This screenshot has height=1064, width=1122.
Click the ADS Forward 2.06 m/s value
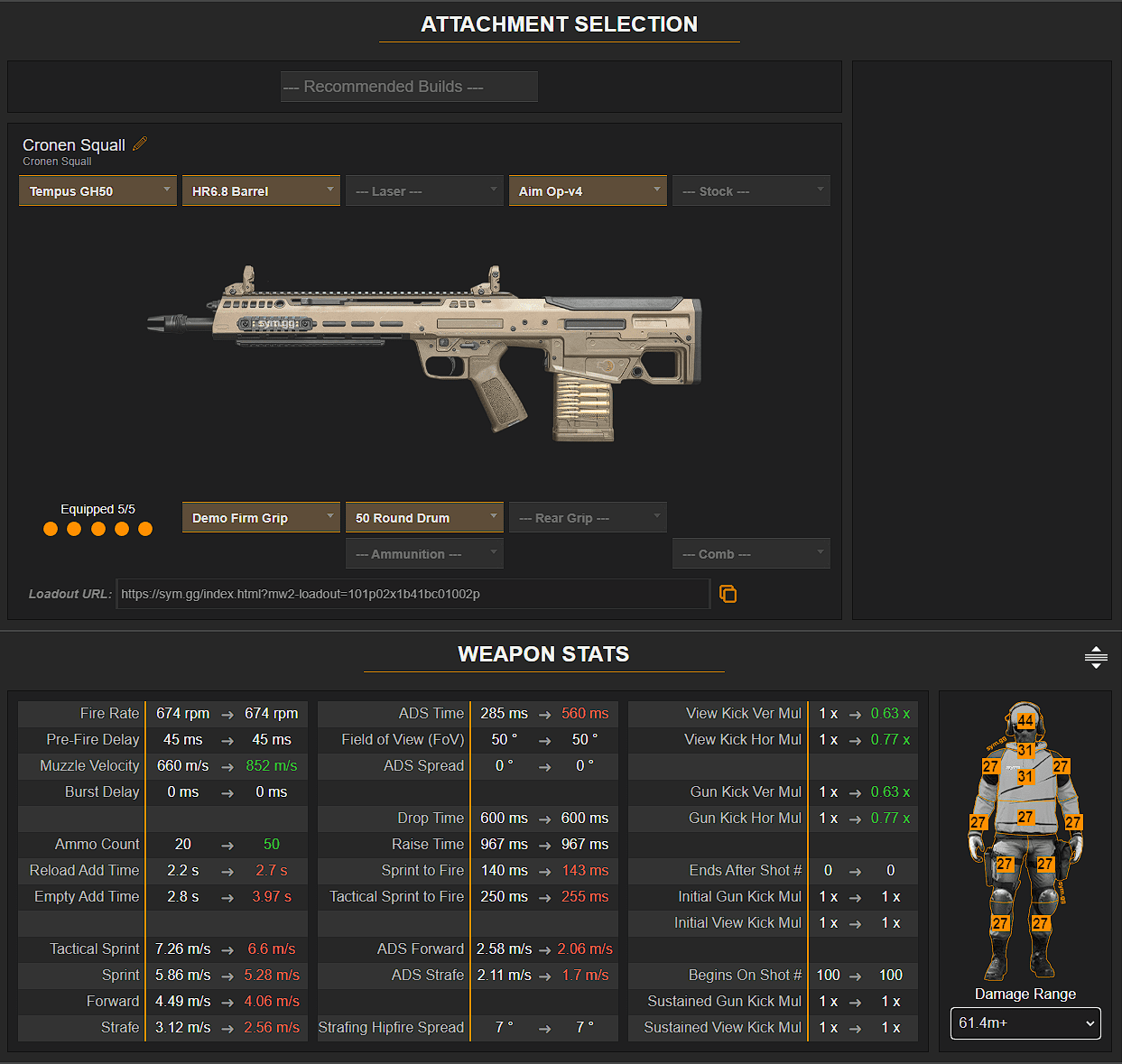[x=585, y=948]
